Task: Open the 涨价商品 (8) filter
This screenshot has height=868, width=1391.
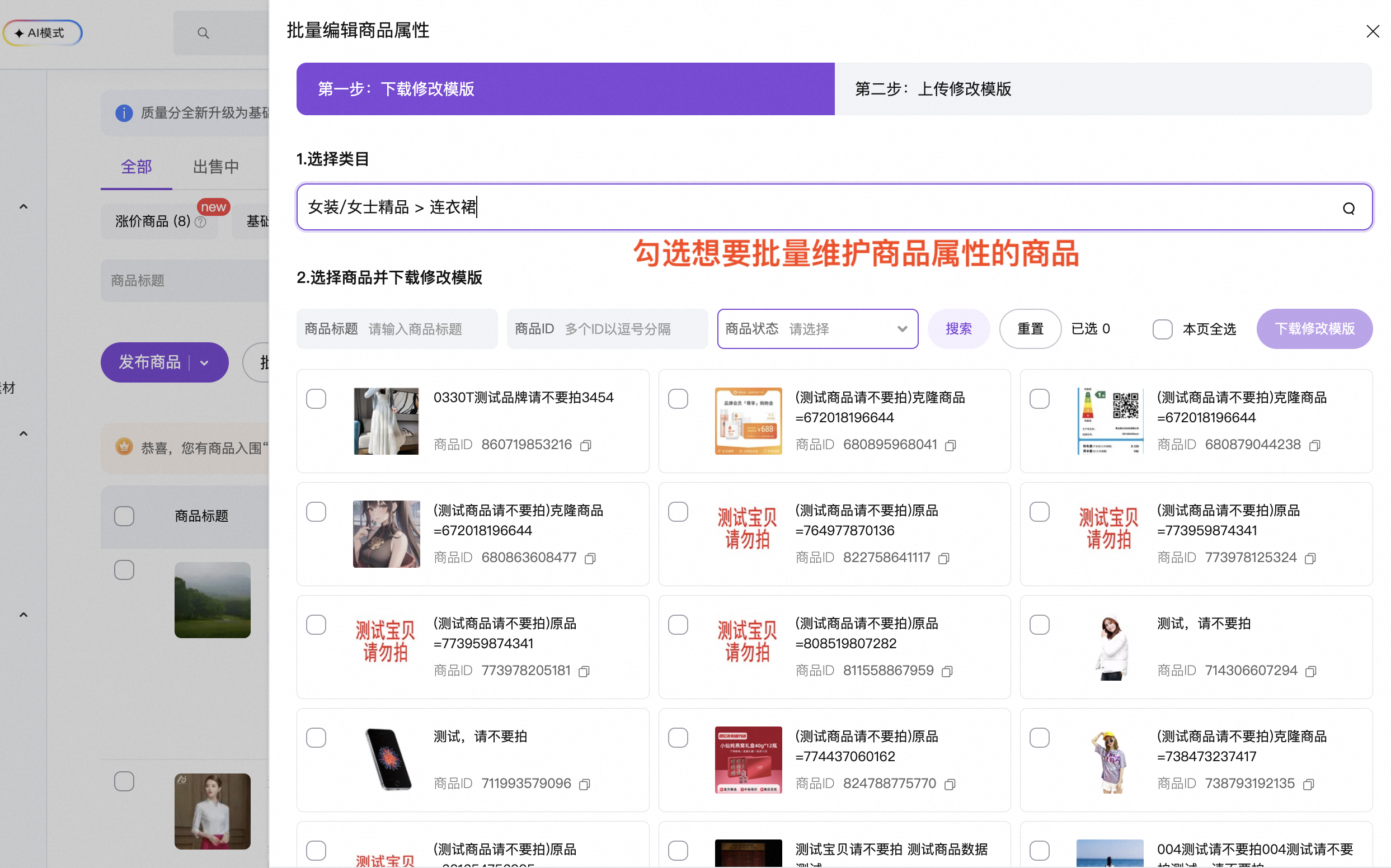Action: point(159,221)
